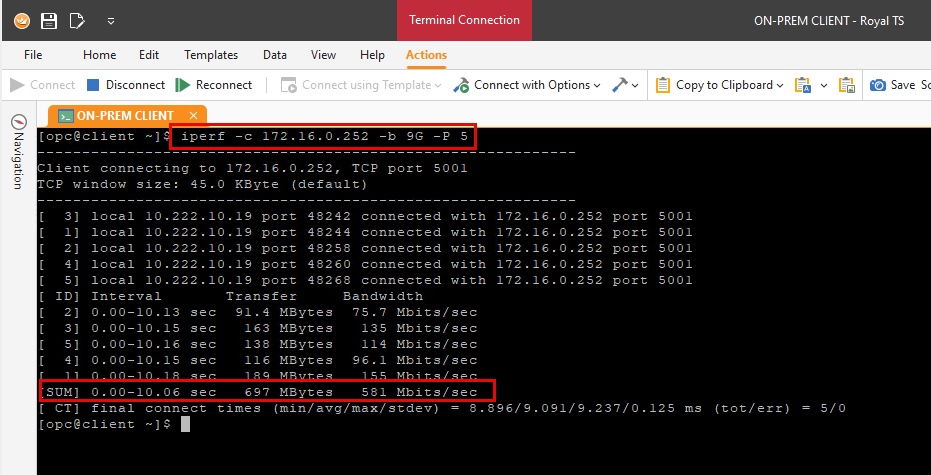
Task: Open the Templates ribbon tab
Action: (211, 55)
